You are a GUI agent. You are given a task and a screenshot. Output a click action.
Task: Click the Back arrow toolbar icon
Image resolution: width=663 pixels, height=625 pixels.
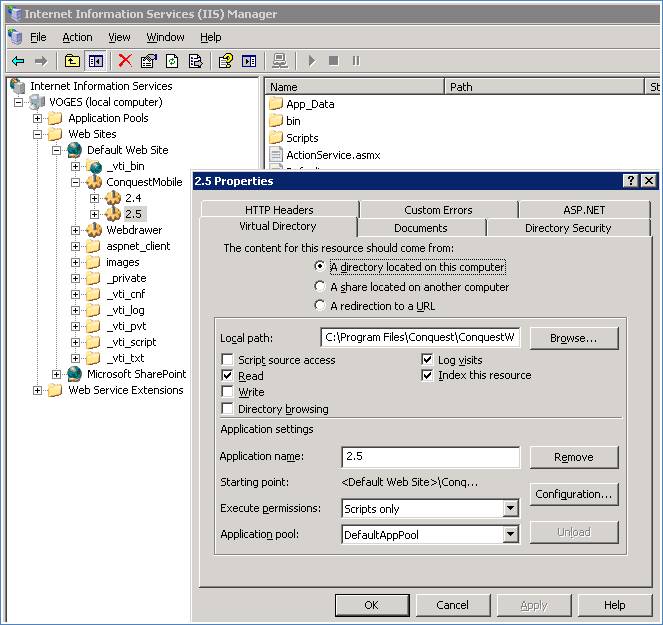18,61
